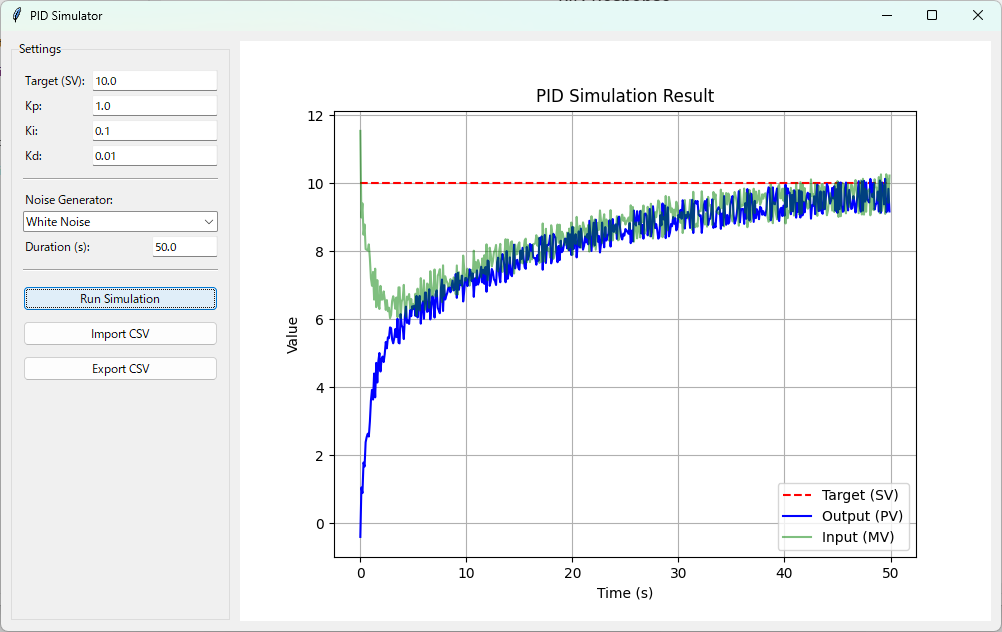Viewport: 1002px width, 632px height.
Task: Click the Time (s) axis label
Action: (x=625, y=593)
